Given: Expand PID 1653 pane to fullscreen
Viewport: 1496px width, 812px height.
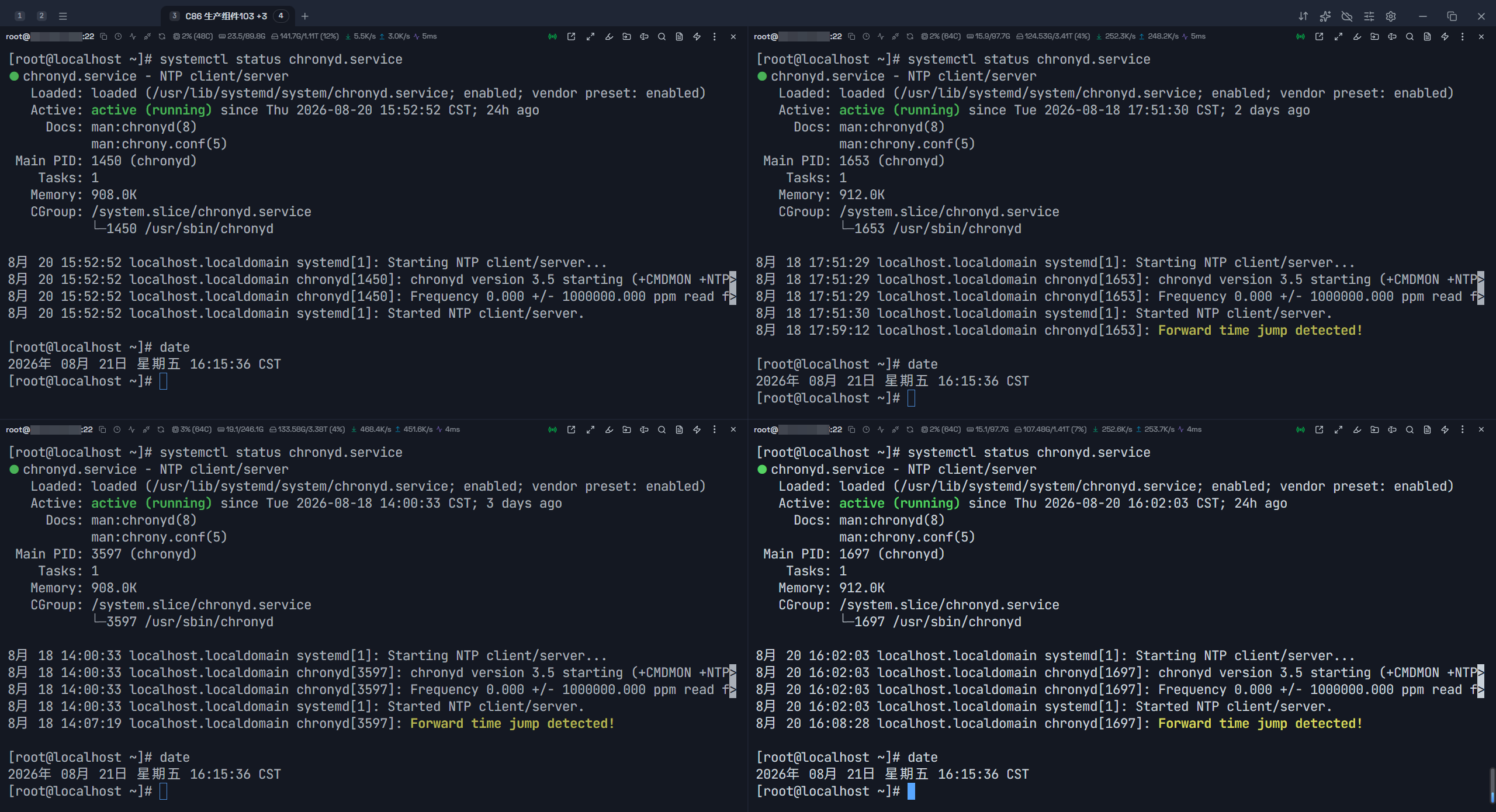Looking at the screenshot, I should coord(1339,36).
